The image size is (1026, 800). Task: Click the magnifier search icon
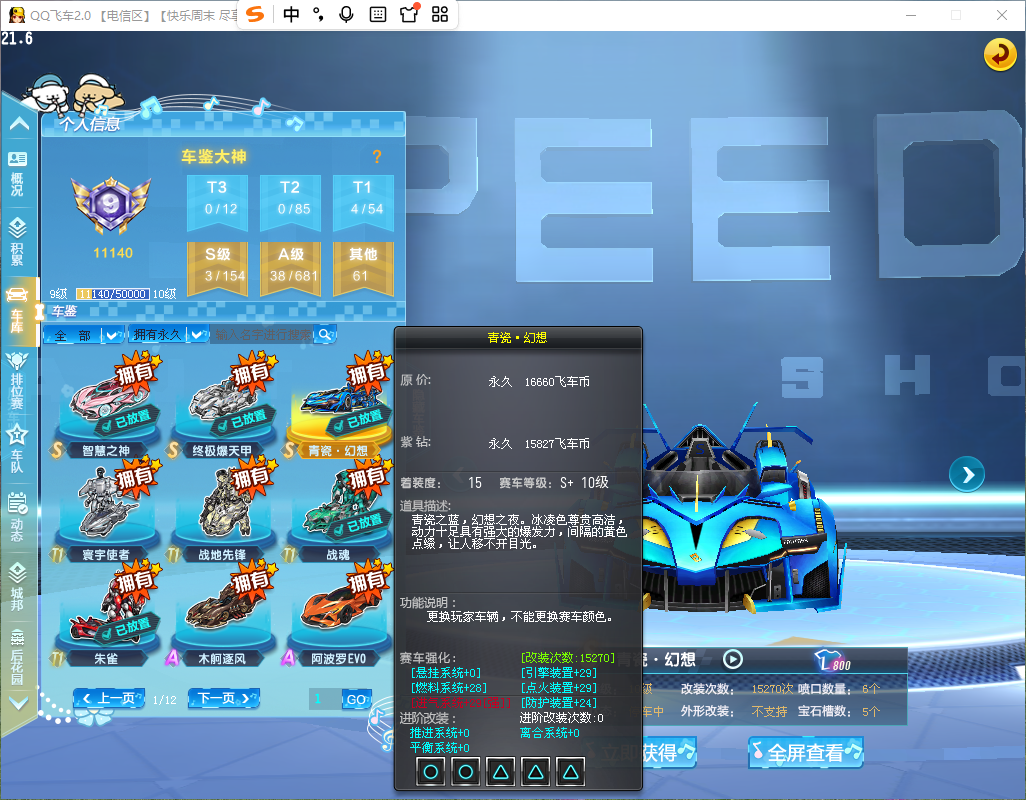pos(325,335)
